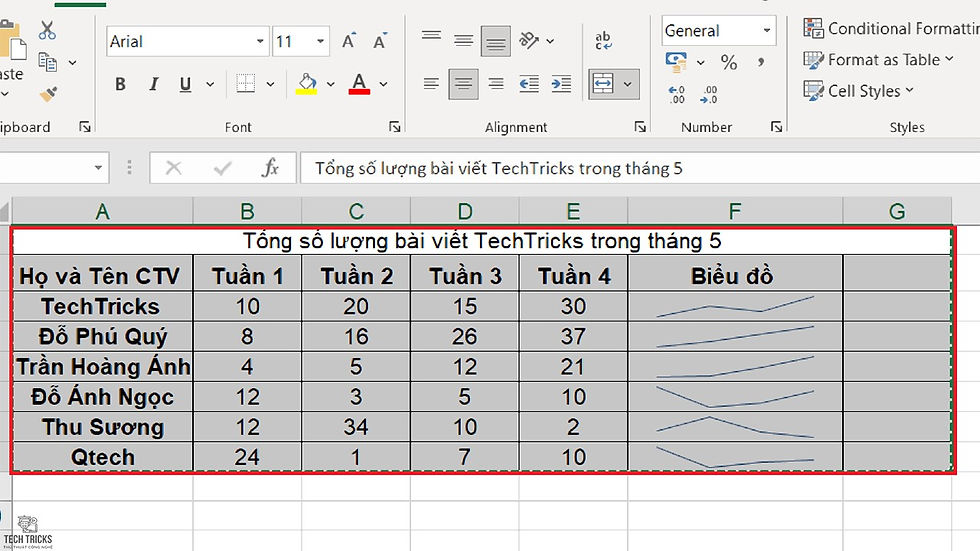Screen dimensions: 980x551
Task: Open Number format dialog launcher
Action: click(776, 127)
